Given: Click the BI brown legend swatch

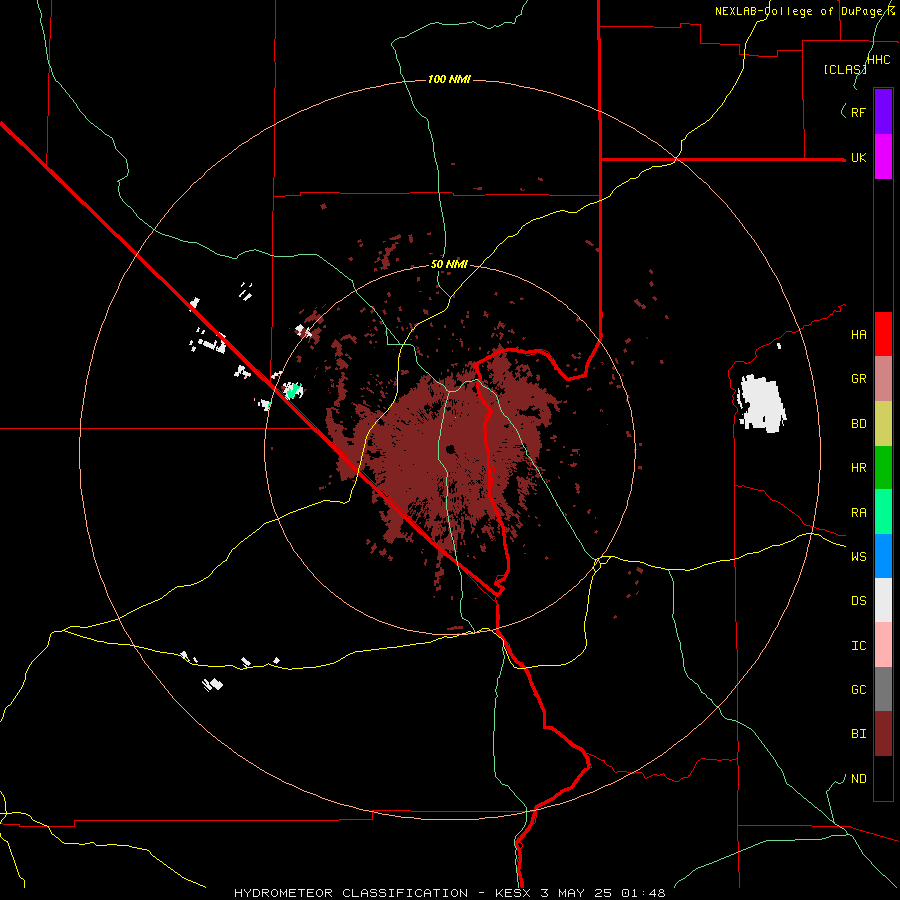Looking at the screenshot, I should tap(883, 734).
